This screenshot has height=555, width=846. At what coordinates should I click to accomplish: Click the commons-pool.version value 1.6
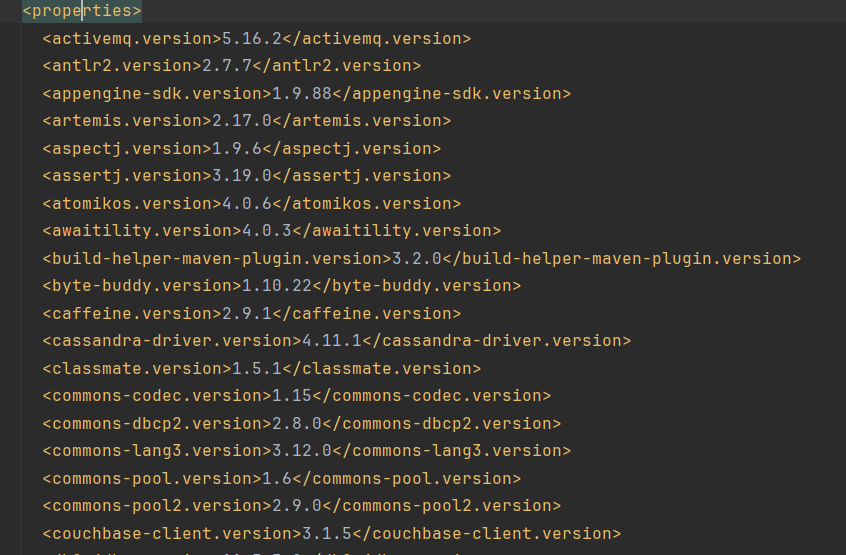[x=277, y=479]
